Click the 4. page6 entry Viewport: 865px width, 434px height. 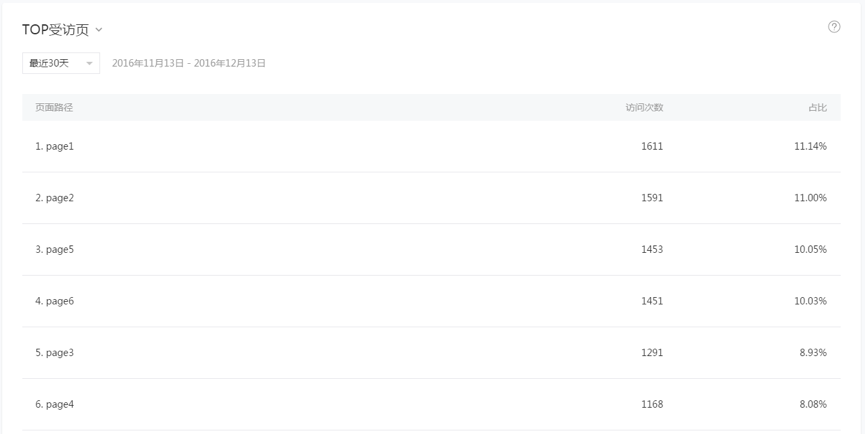[55, 301]
